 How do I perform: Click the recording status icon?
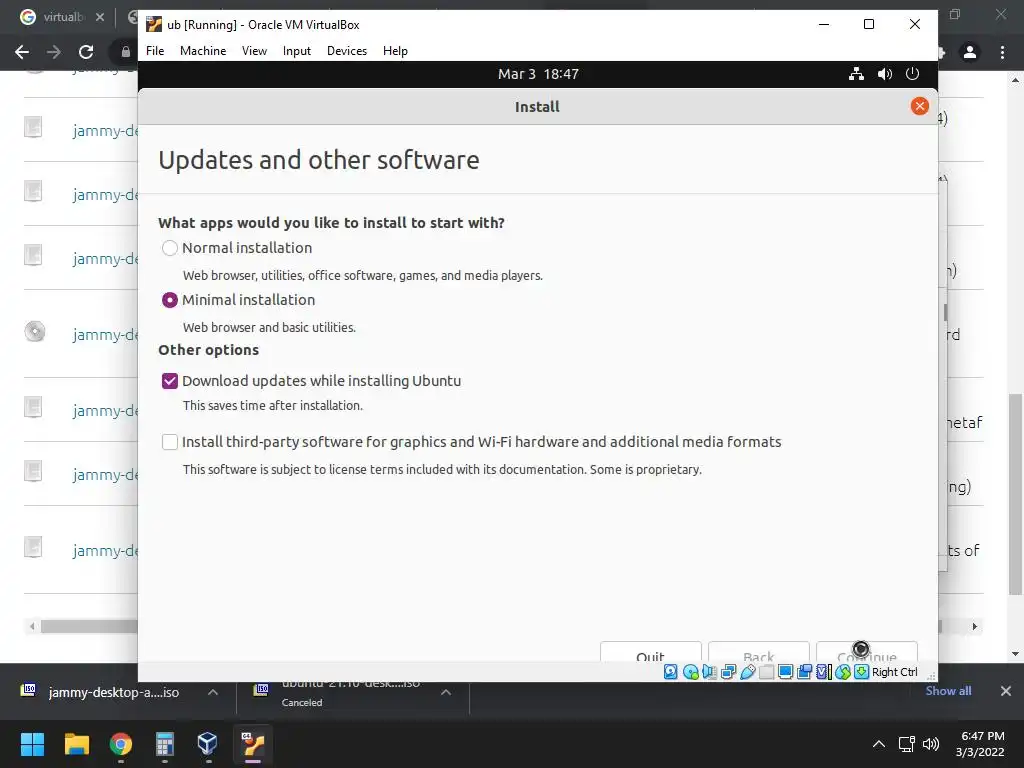805,672
